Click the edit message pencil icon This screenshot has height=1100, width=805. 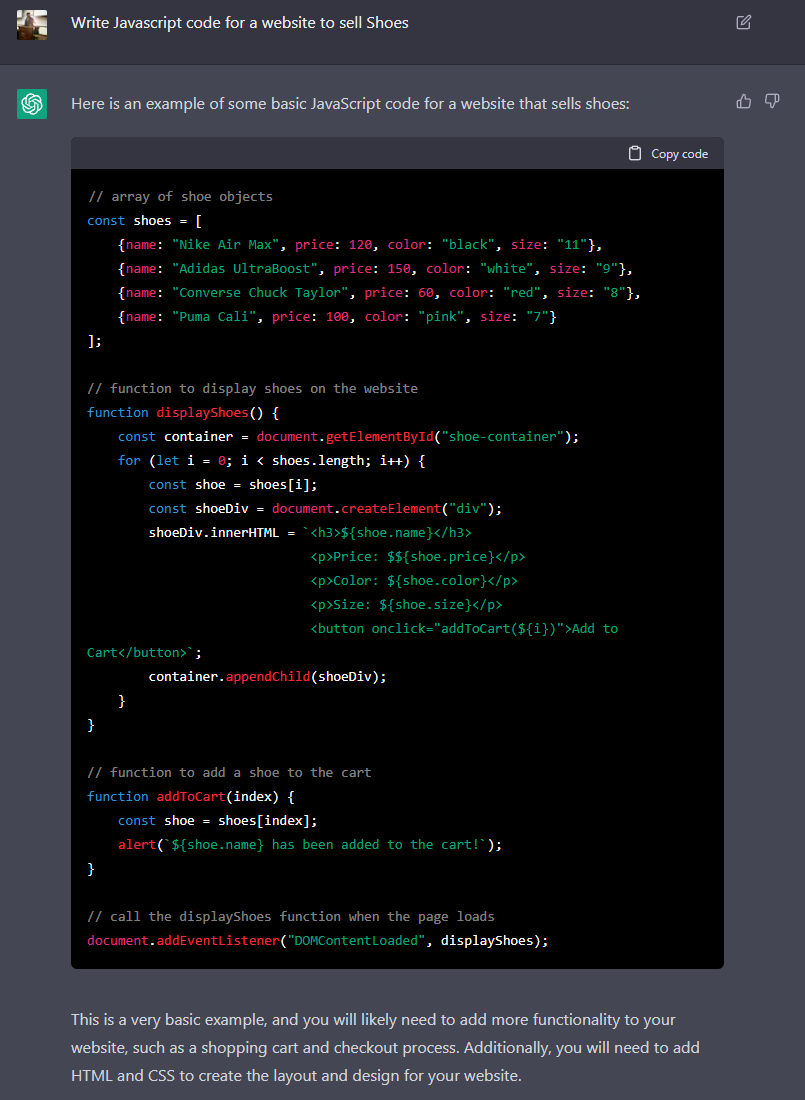pos(743,22)
